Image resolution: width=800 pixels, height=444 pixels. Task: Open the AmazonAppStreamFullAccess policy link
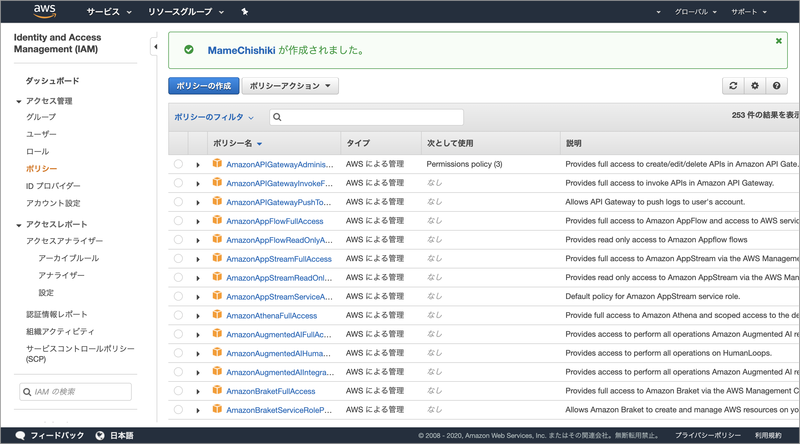pos(279,259)
